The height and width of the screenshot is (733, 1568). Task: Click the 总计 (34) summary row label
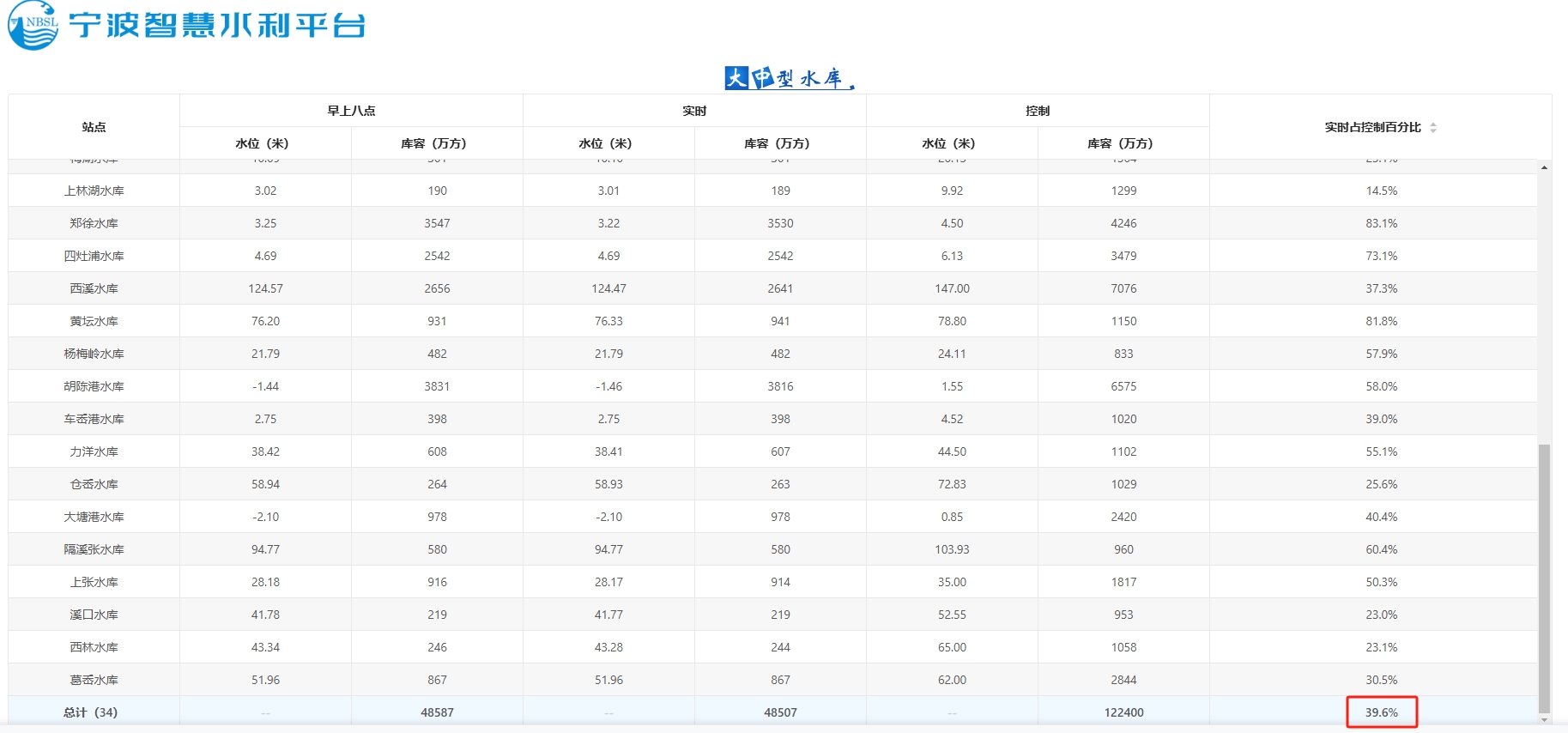coord(90,712)
